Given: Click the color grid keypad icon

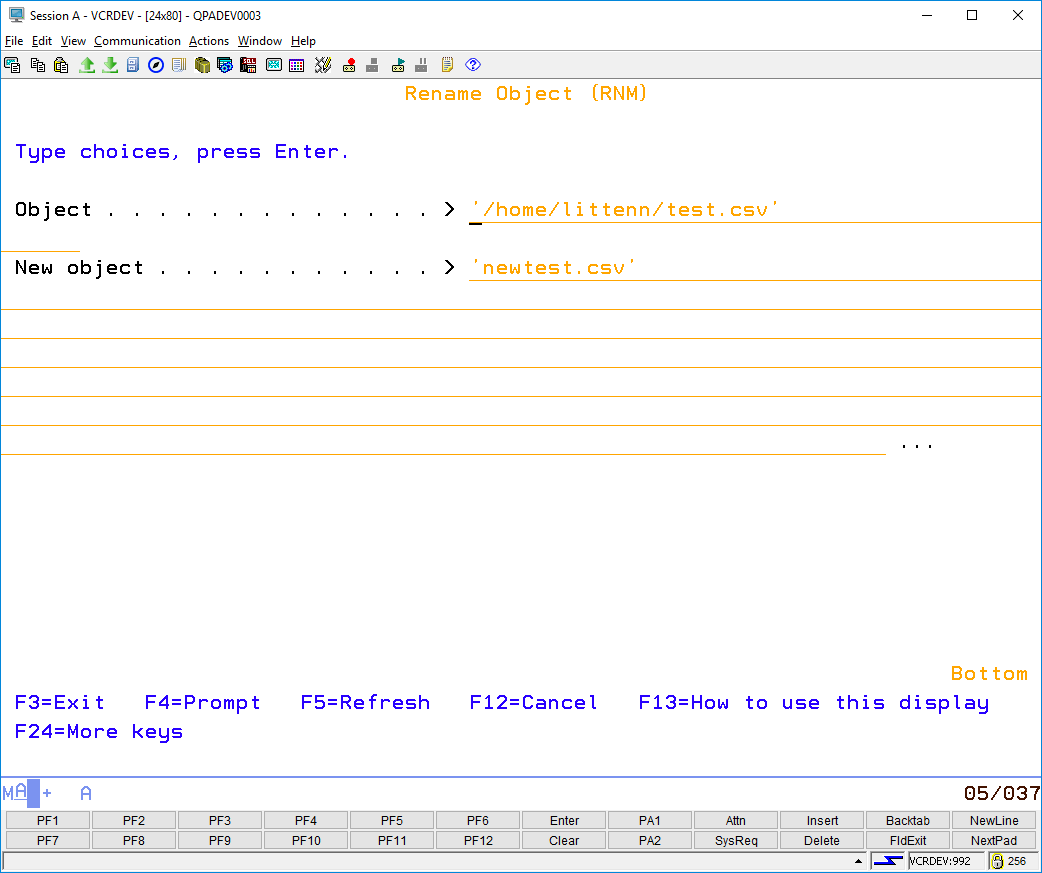Looking at the screenshot, I should click(x=297, y=65).
